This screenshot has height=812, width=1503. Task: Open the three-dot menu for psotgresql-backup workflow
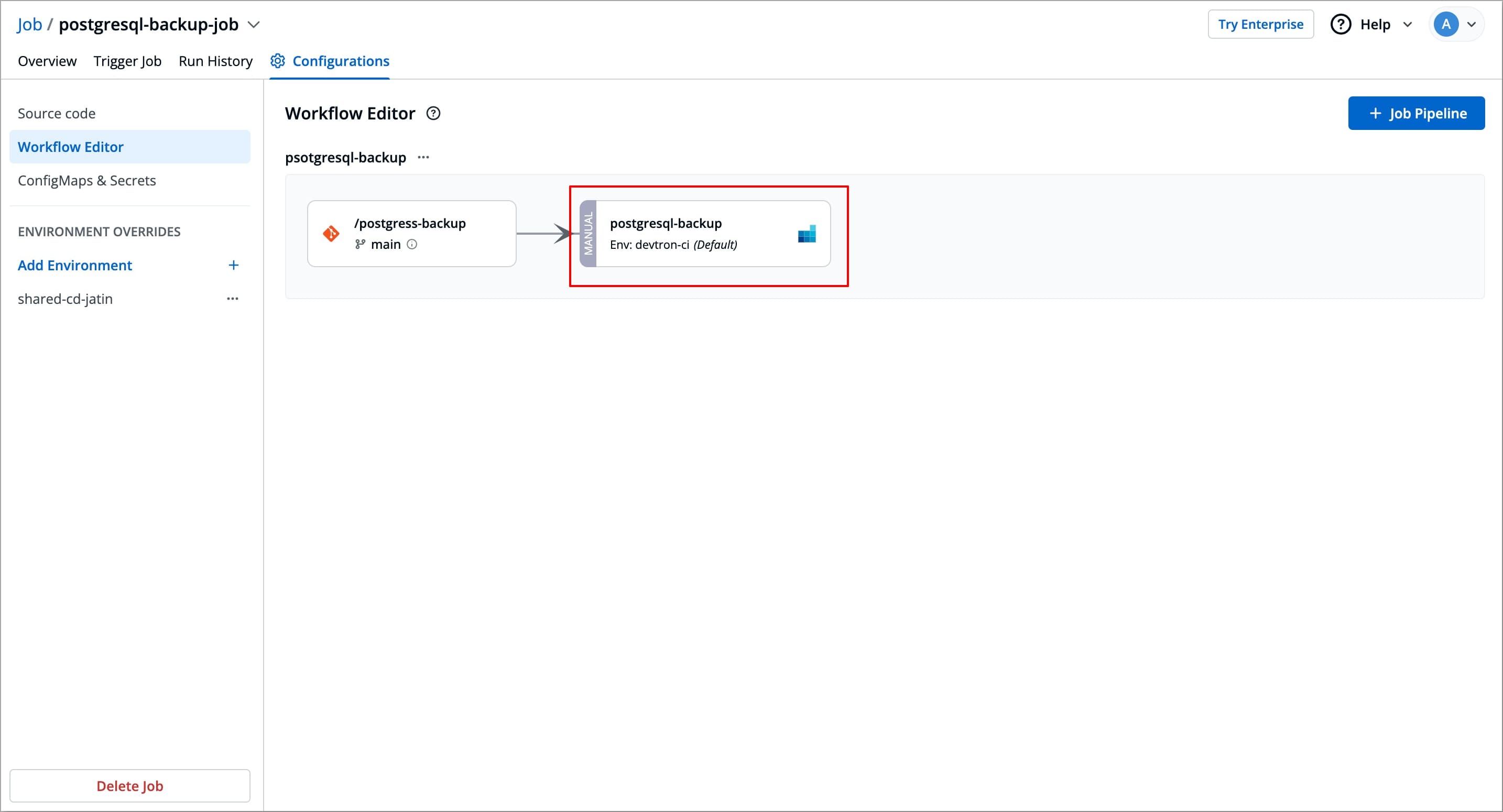[423, 158]
